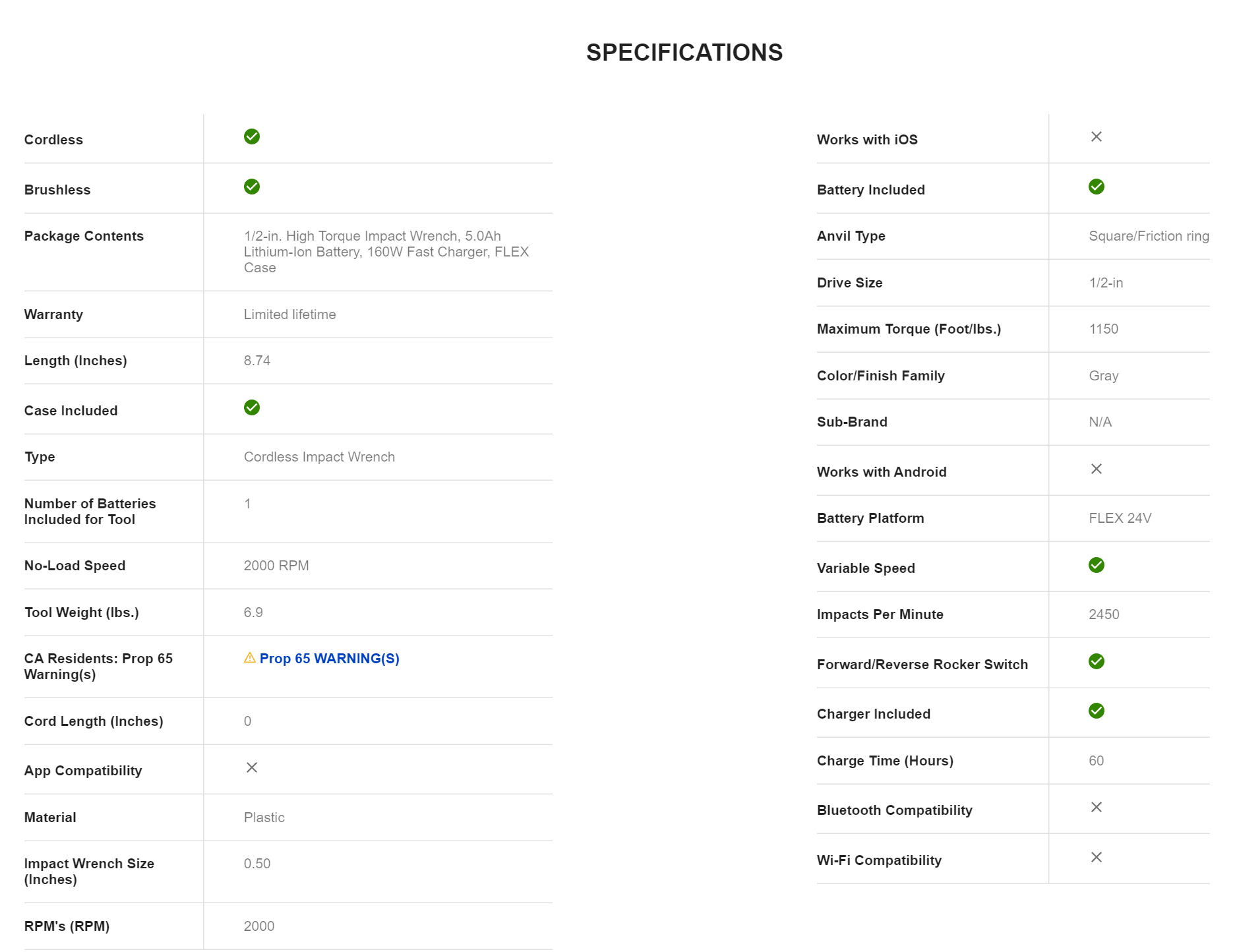Click the Bluetooth Compatibility X icon

pyautogui.click(x=1097, y=807)
